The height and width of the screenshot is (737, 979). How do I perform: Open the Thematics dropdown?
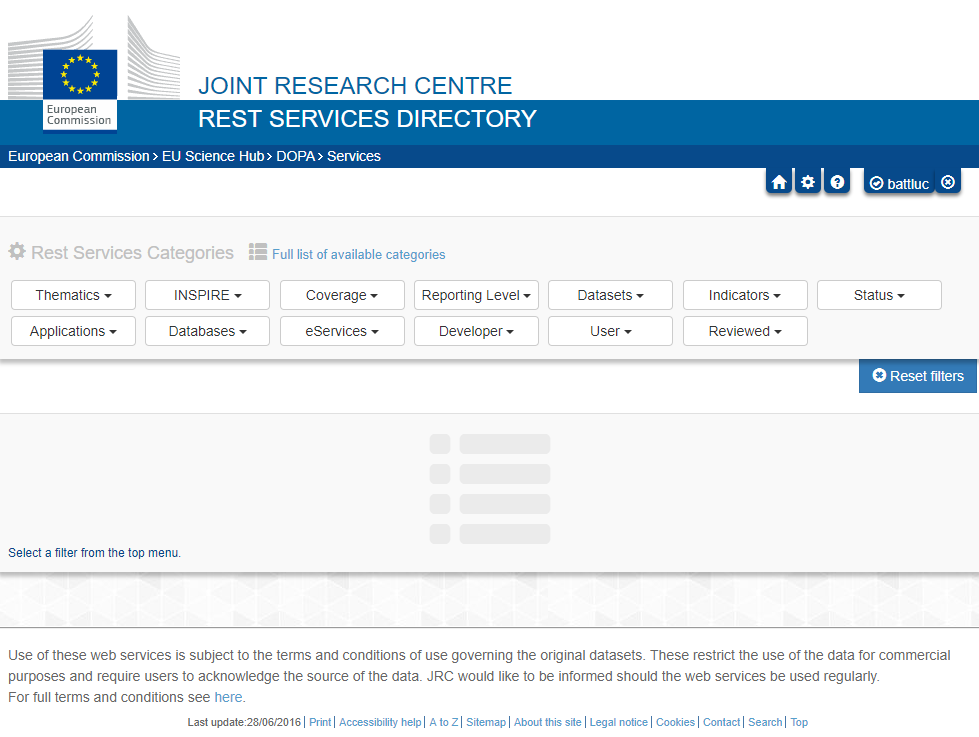pos(74,295)
